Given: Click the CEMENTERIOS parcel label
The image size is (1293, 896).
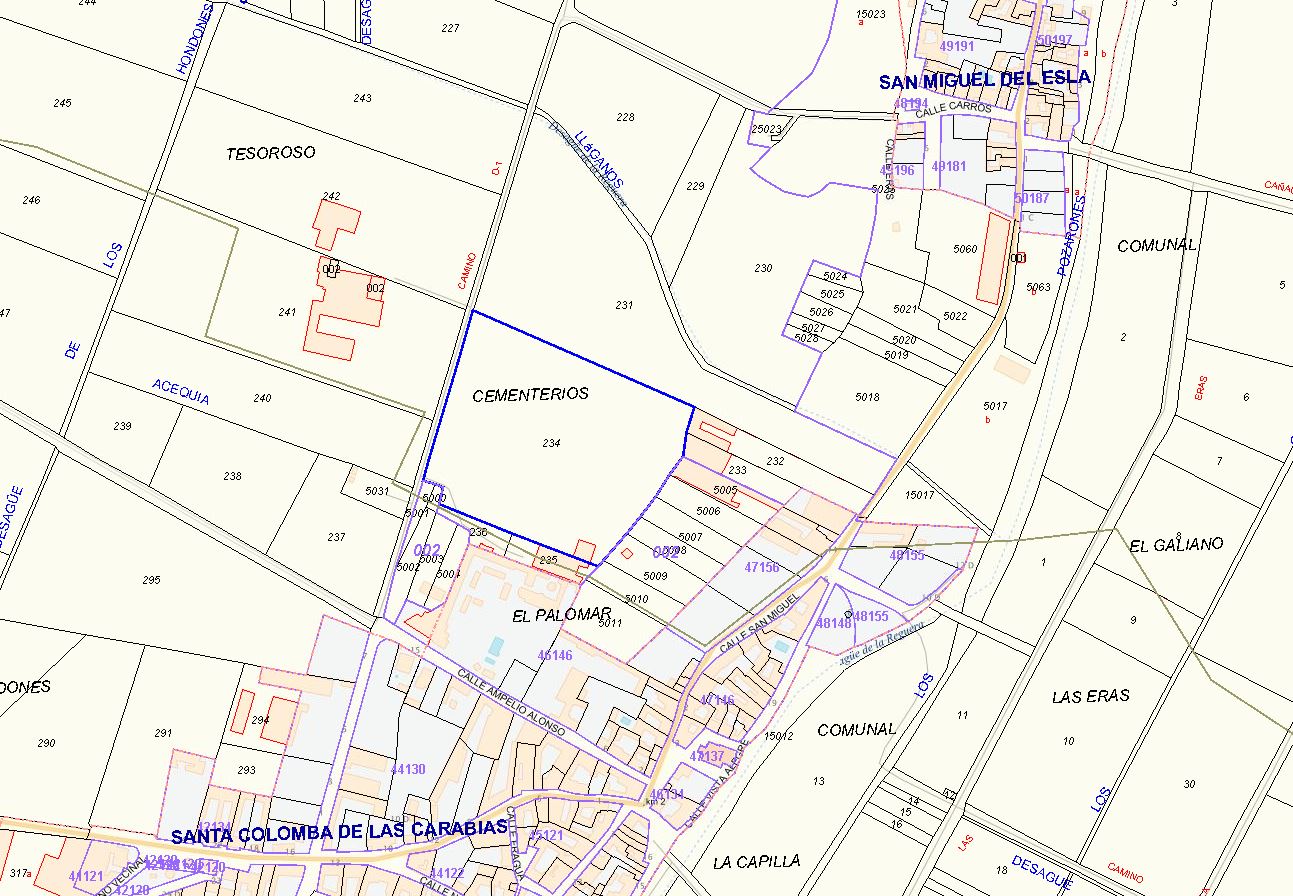Looking at the screenshot, I should 530,394.
